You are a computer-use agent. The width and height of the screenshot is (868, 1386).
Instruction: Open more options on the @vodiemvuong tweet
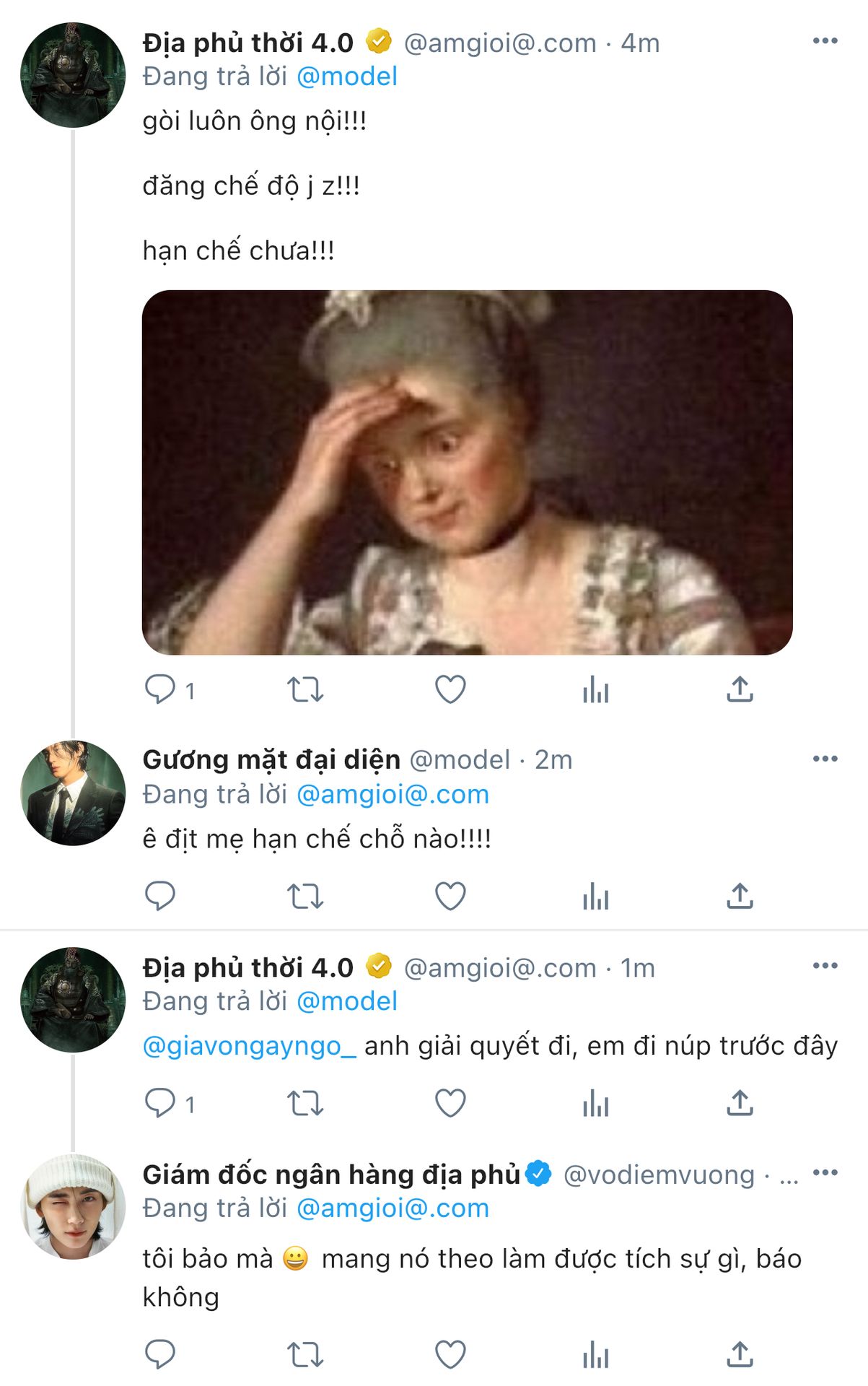(x=825, y=1173)
